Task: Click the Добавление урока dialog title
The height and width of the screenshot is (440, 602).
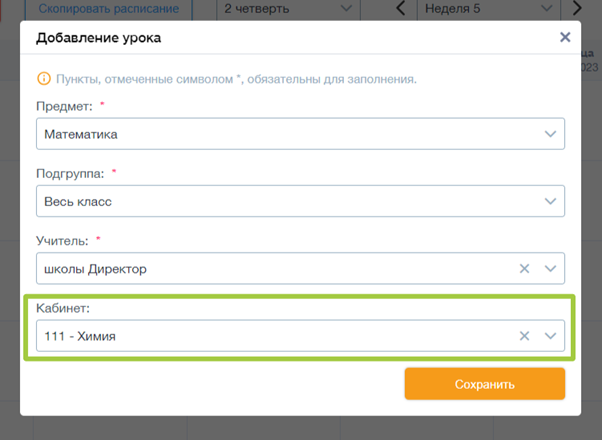Action: point(99,38)
